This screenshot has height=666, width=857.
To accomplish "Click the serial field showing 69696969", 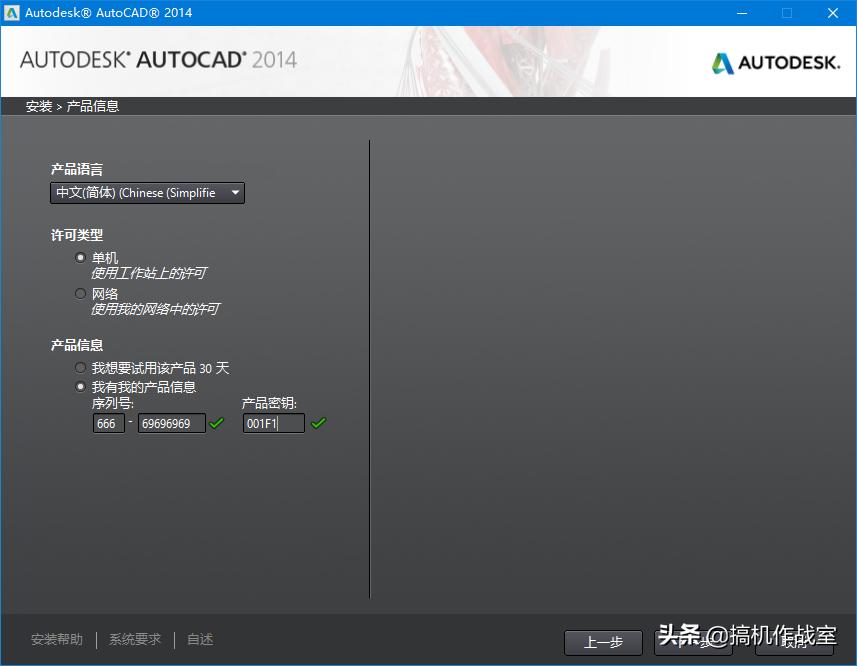I will point(170,423).
